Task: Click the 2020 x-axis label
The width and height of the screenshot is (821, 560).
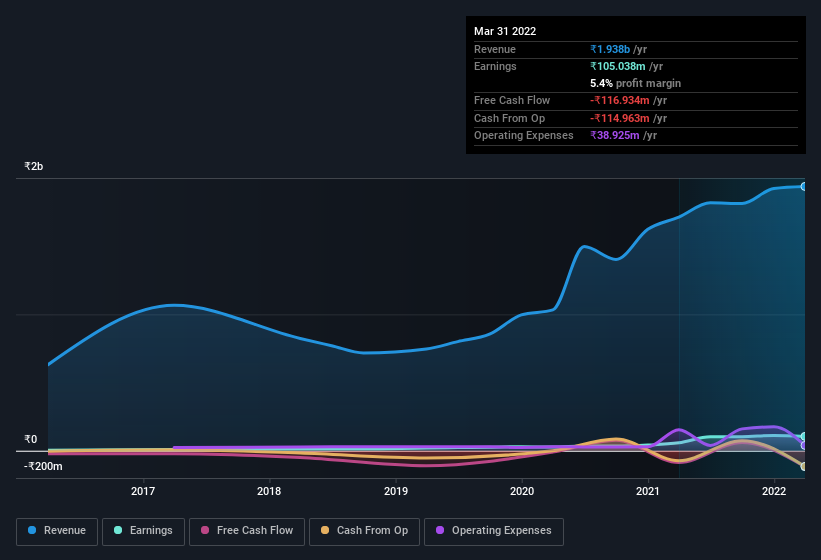Action: (x=522, y=491)
